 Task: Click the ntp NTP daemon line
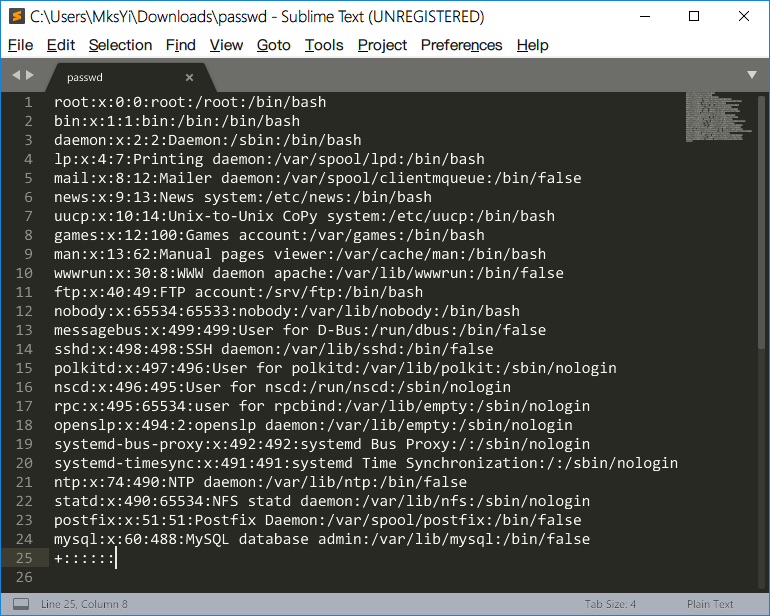coord(260,482)
